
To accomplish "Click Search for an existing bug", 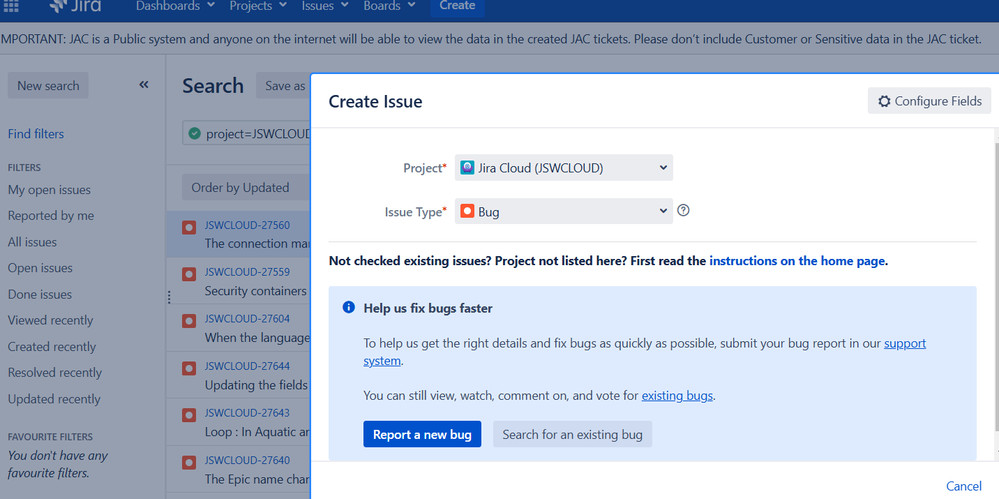I will [x=572, y=435].
